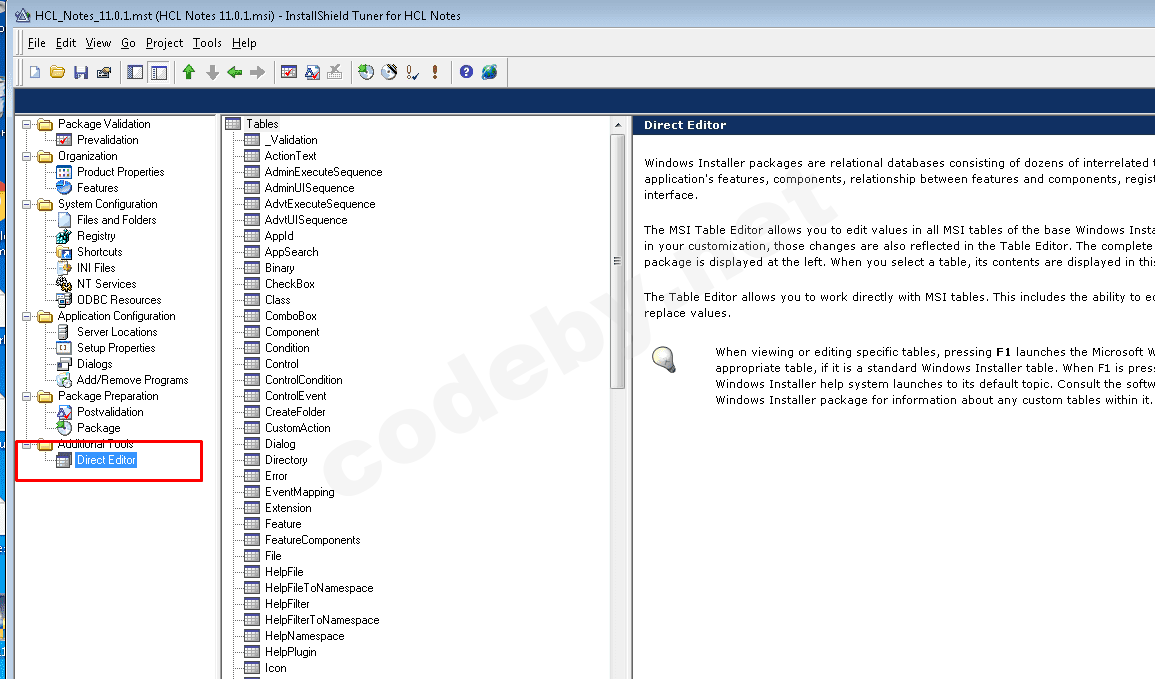Click the exclamation with checkmark toolbar icon
The width and height of the screenshot is (1155, 679).
412,72
